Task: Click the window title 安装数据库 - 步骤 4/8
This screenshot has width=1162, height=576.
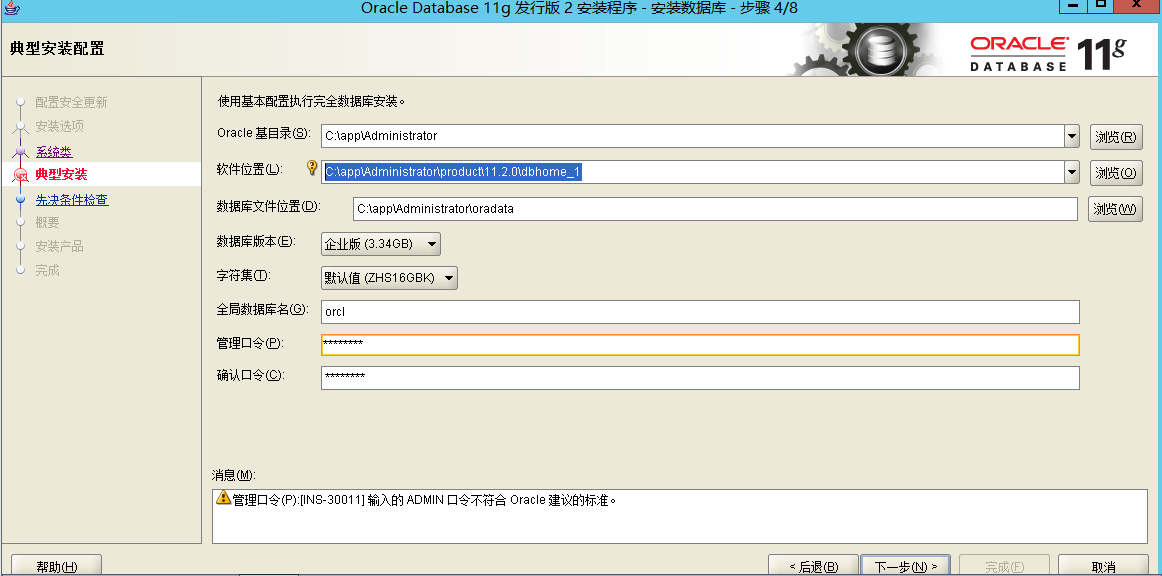Action: (725, 7)
